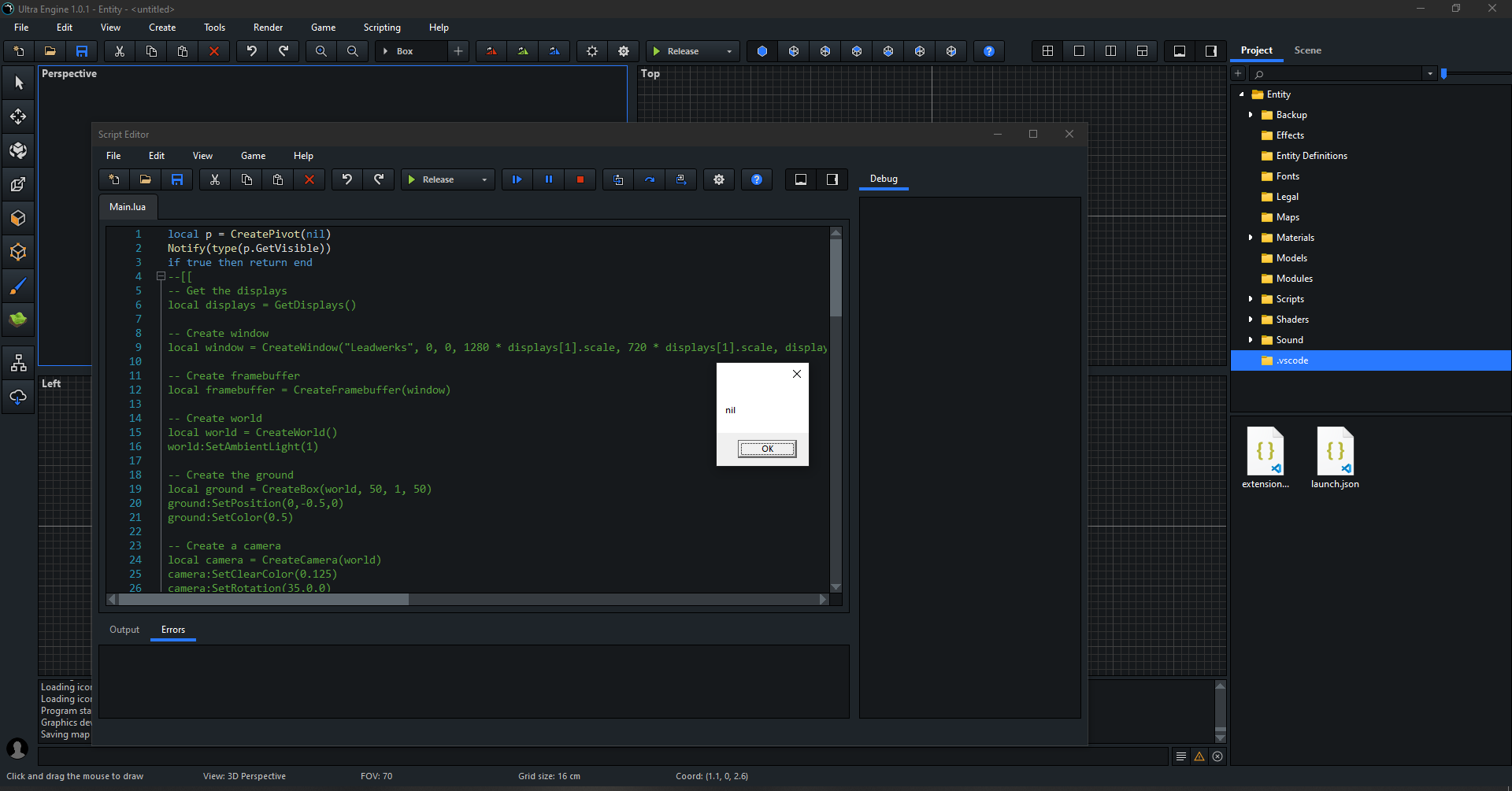Click the Save icon in Script Editor toolbar

177,179
